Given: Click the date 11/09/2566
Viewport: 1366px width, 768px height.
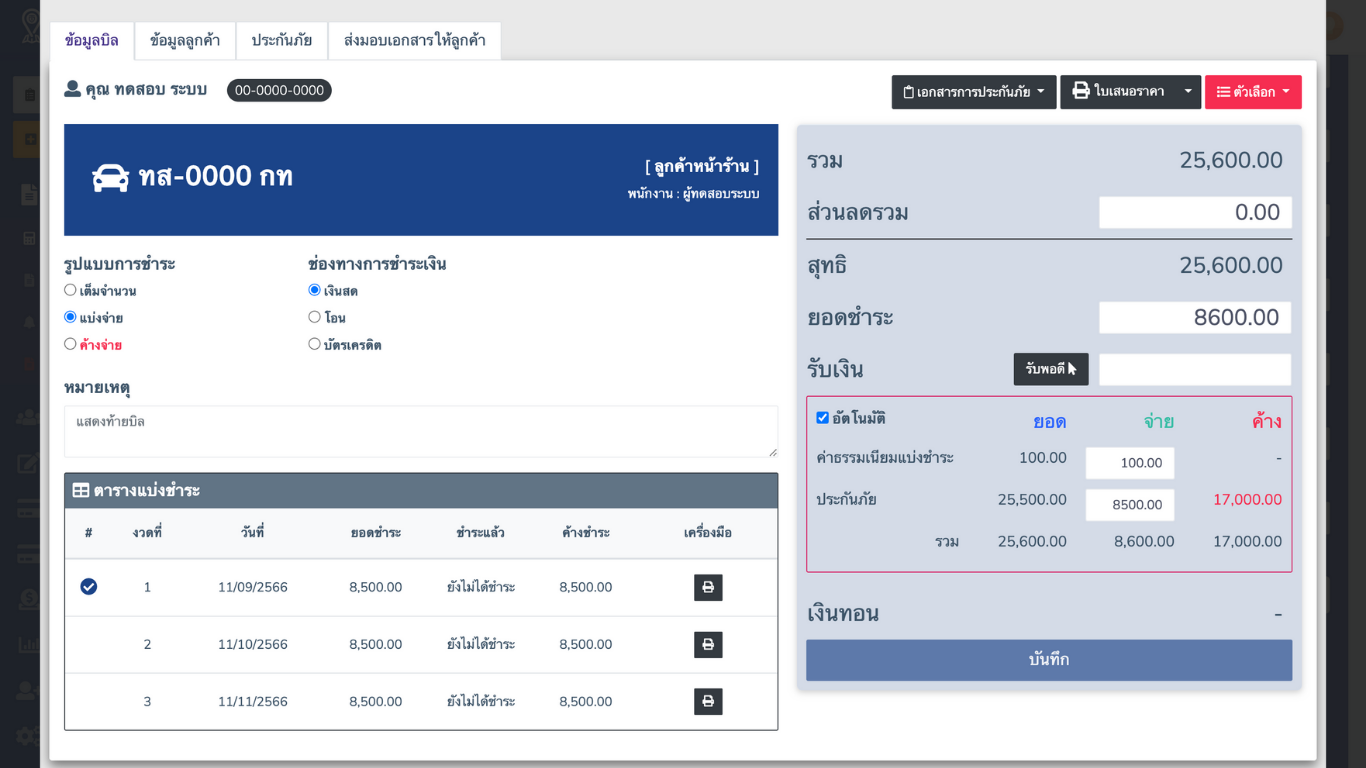Looking at the screenshot, I should 253,587.
